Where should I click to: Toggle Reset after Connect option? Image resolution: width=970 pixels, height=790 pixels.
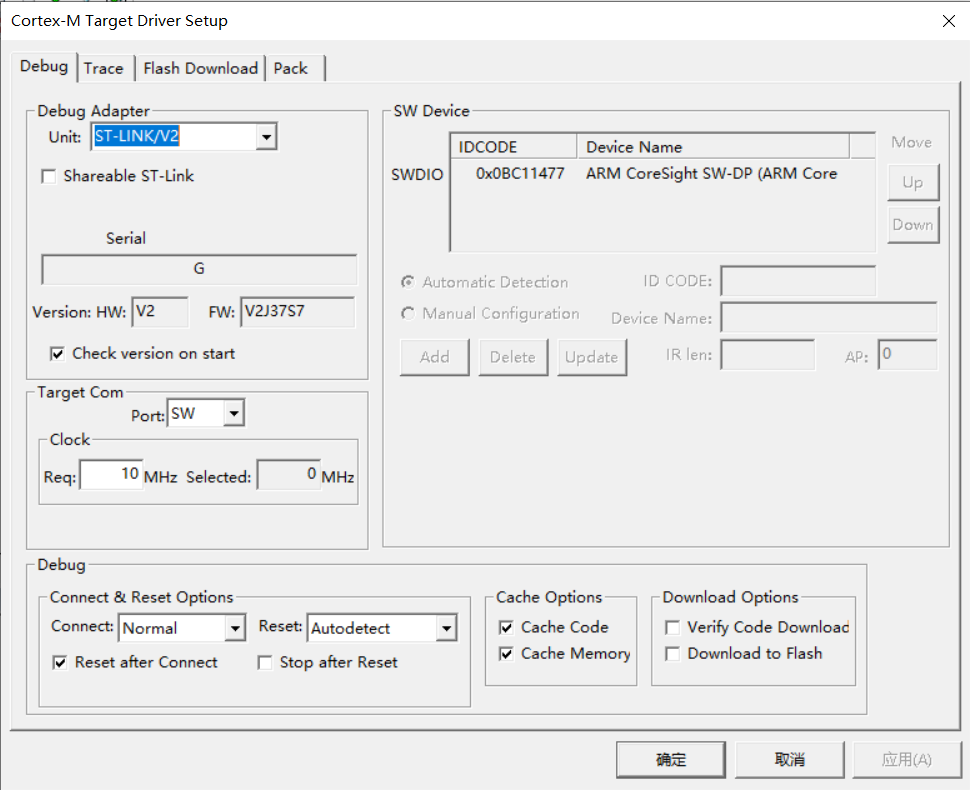60,663
